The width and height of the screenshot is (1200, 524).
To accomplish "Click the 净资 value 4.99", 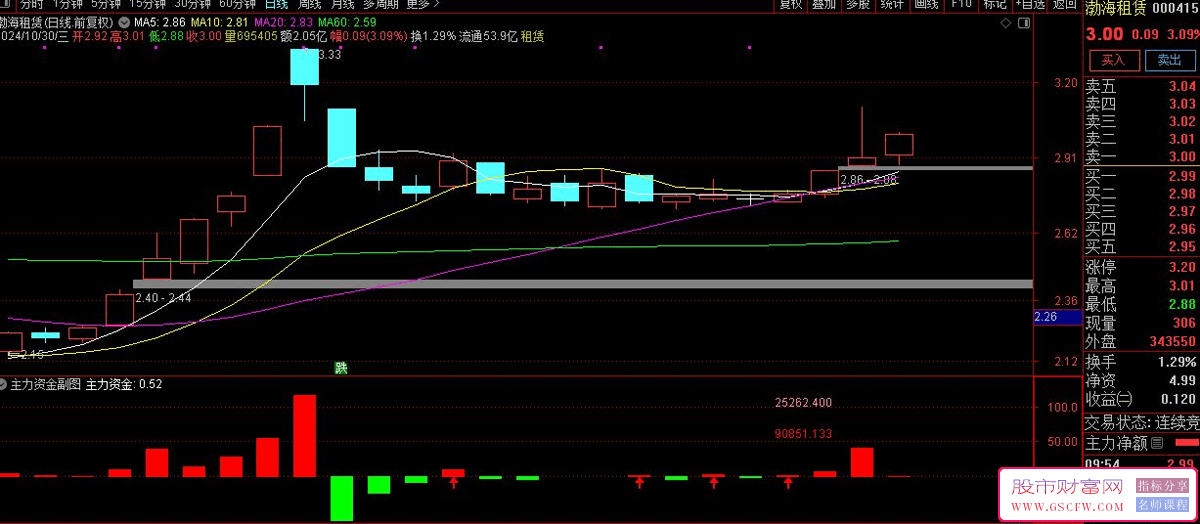I will [x=1181, y=381].
